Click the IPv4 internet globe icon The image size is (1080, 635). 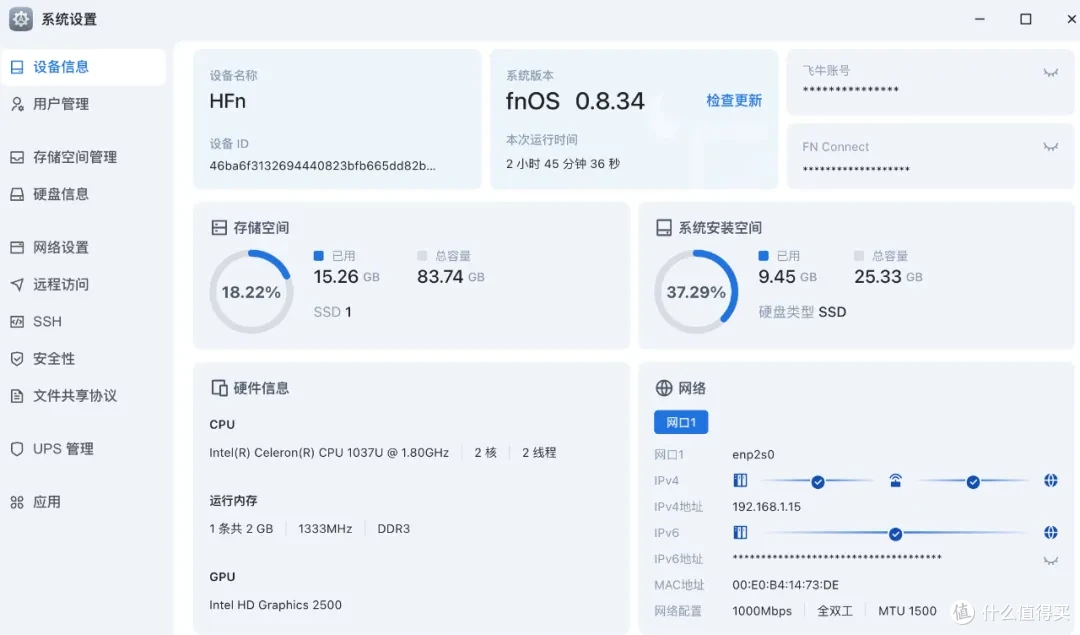1050,481
